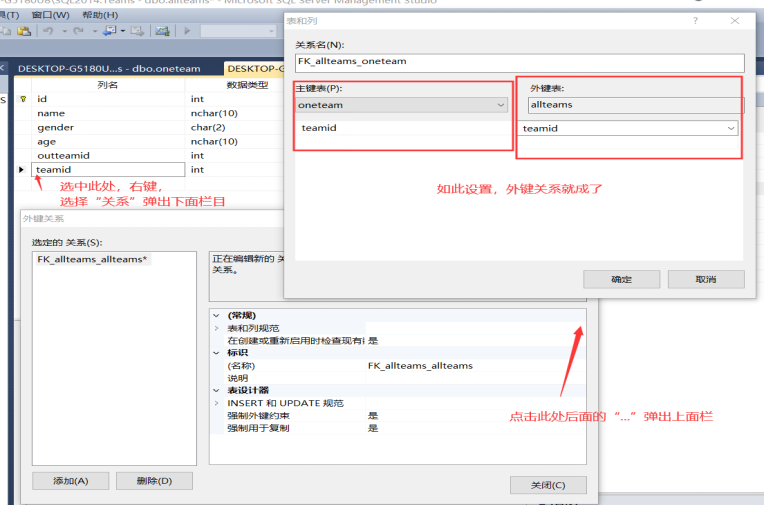Click the Navigate Backward toolbar icon
Screen dimensions: 765x505
click(109, 31)
